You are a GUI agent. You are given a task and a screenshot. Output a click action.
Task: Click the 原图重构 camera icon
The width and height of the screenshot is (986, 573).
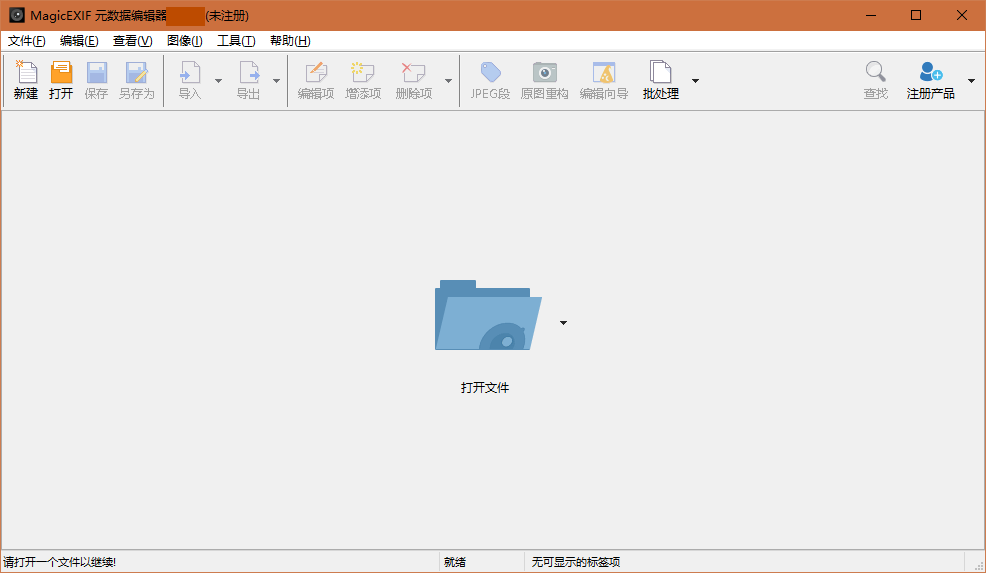pyautogui.click(x=545, y=72)
